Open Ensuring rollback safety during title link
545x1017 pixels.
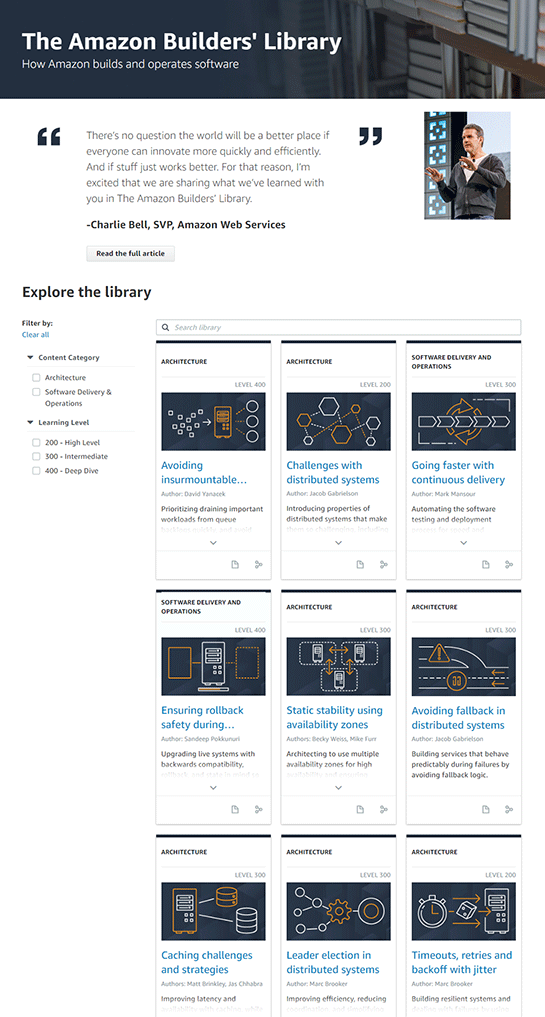[x=202, y=717]
